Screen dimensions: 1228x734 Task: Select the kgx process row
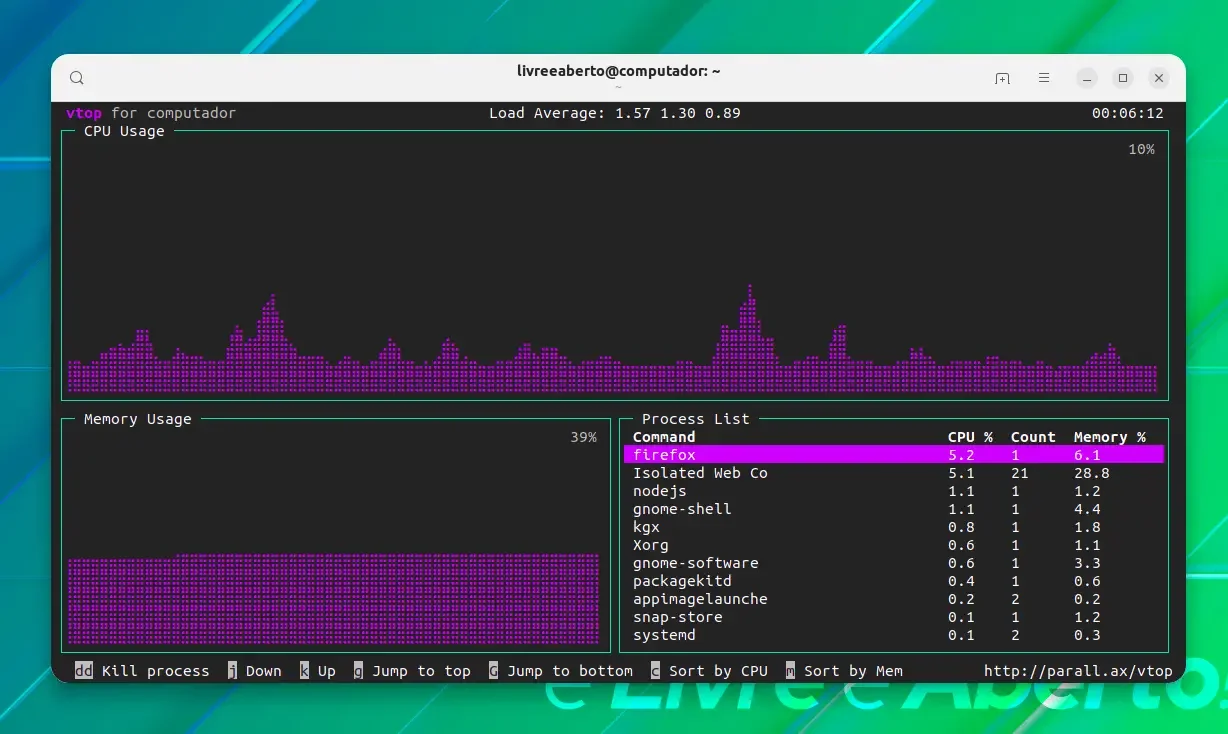click(x=894, y=527)
